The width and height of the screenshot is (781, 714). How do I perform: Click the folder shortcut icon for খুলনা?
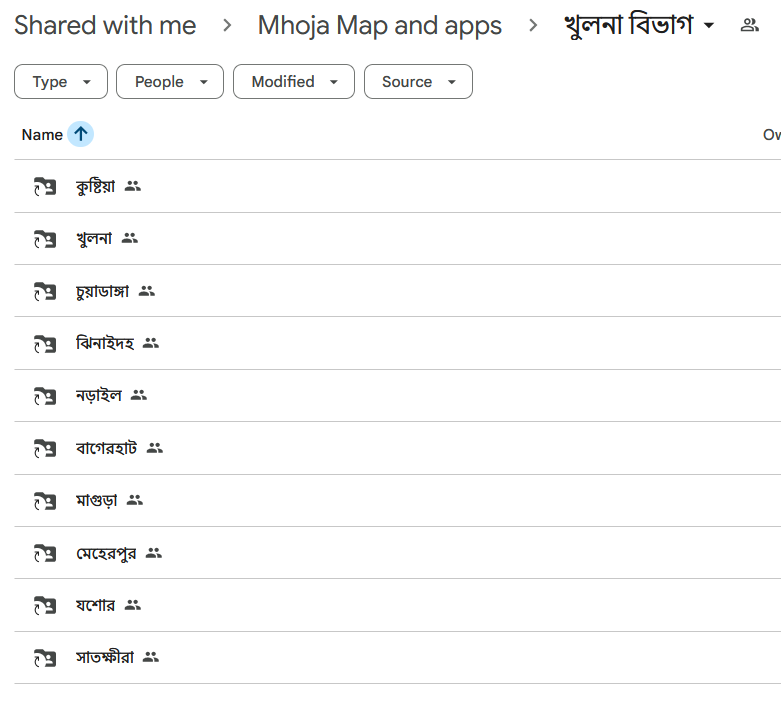coord(45,239)
